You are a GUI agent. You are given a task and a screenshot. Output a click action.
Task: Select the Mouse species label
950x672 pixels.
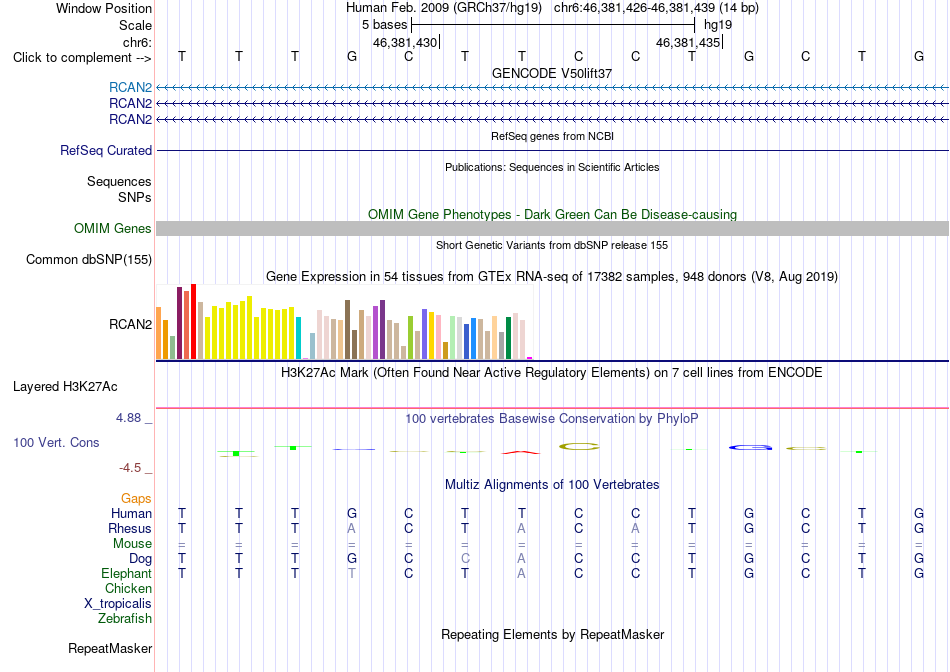coord(132,544)
